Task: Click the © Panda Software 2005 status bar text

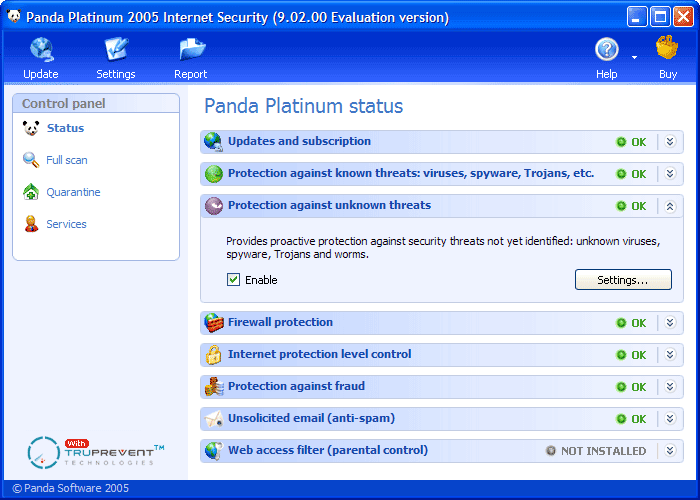Action: click(71, 488)
